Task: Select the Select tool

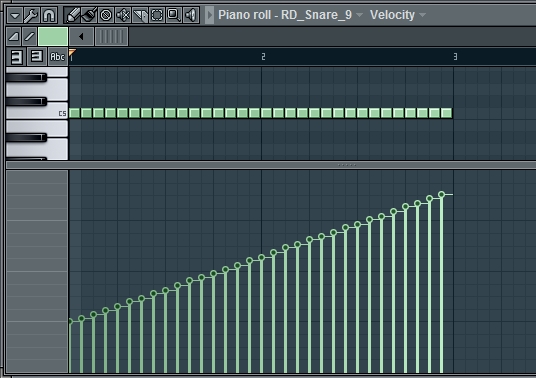Action: pos(157,15)
